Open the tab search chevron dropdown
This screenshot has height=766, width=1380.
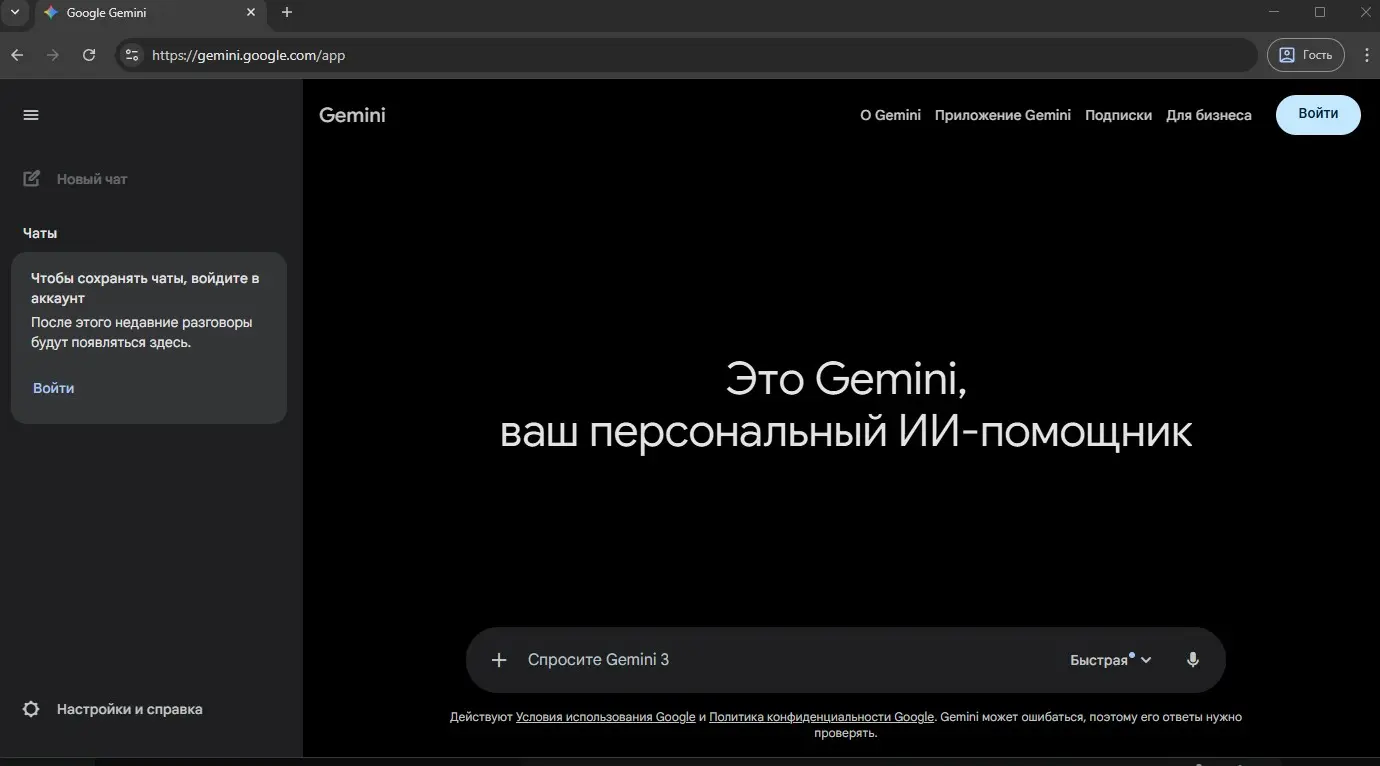coord(14,13)
